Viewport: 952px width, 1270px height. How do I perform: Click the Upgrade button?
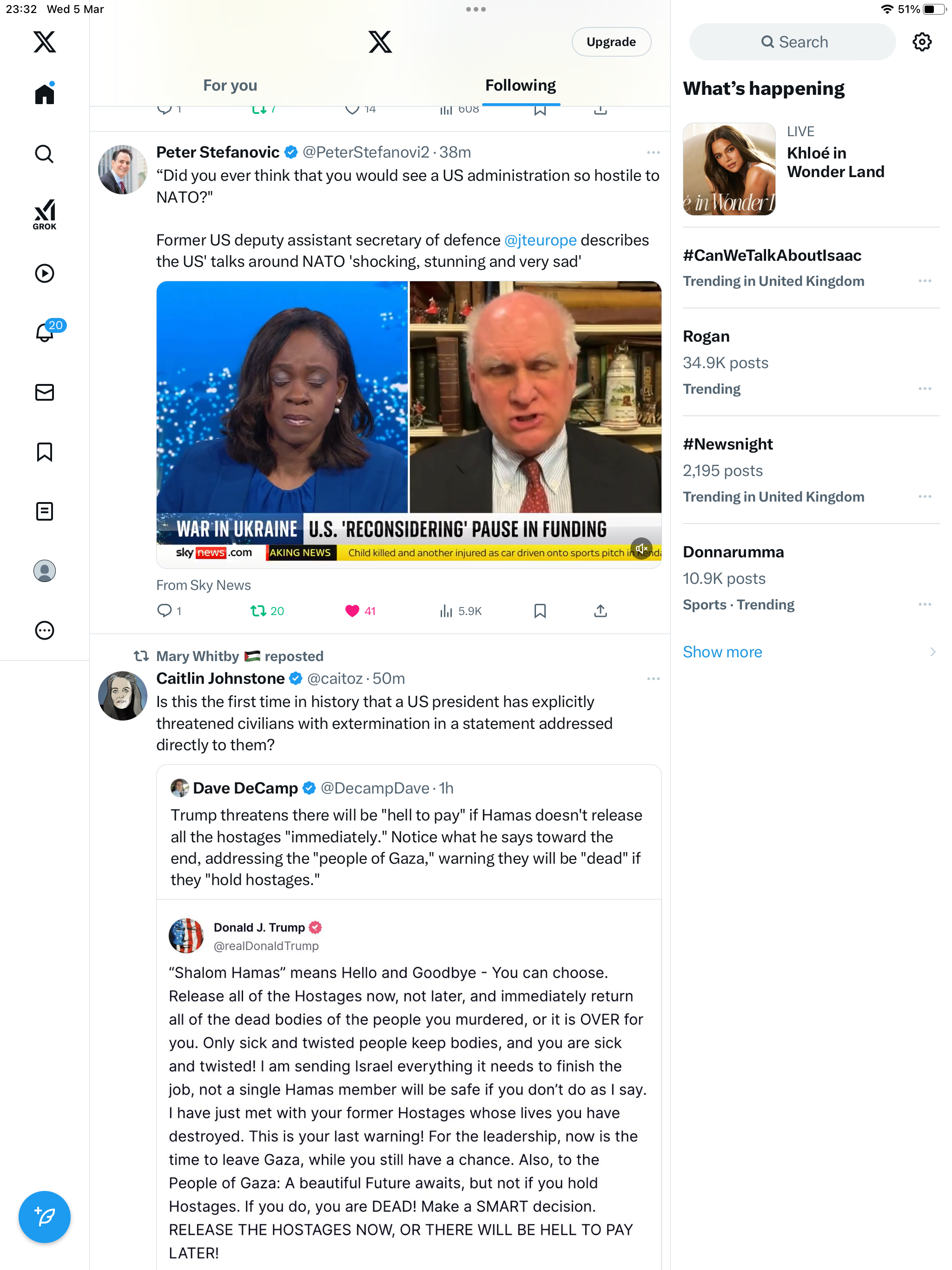coord(611,42)
